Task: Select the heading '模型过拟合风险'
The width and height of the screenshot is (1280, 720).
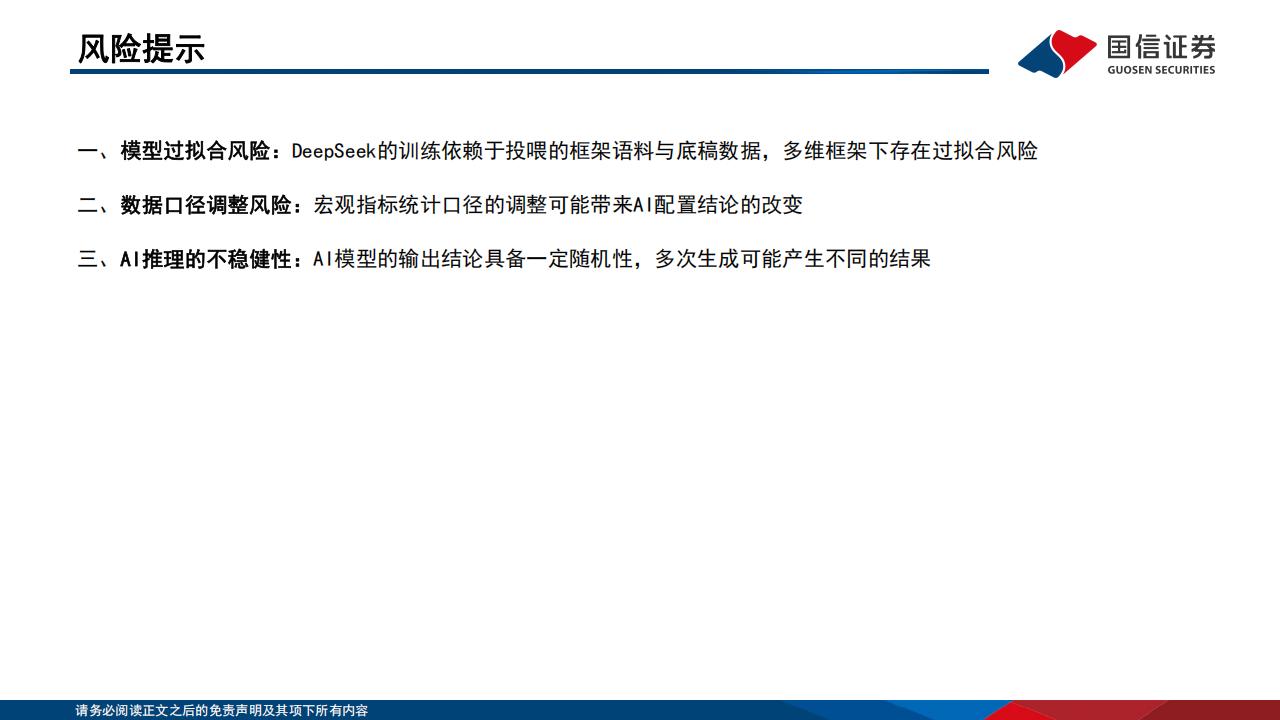Action: coord(195,151)
